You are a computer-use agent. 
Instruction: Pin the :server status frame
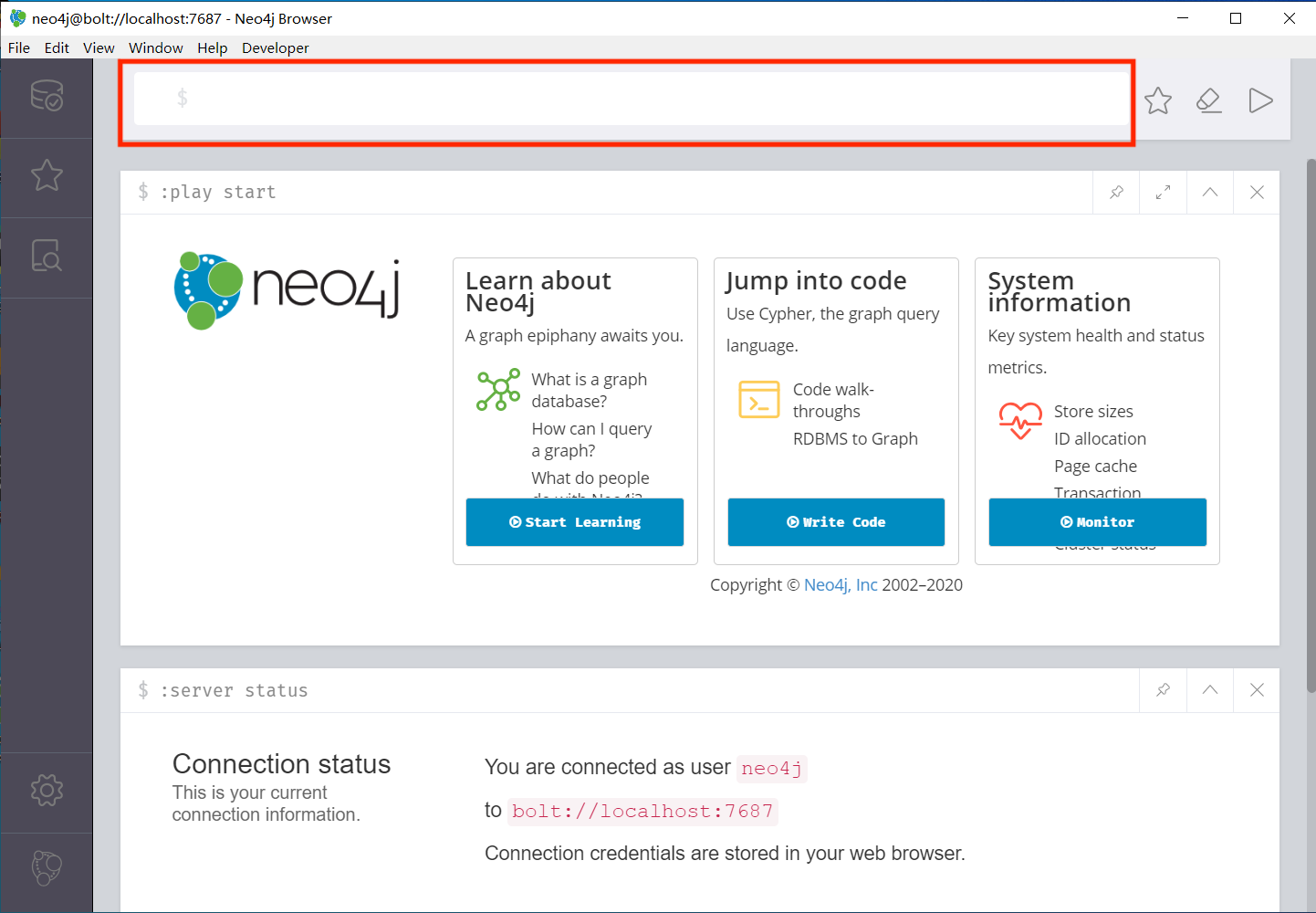(x=1163, y=690)
